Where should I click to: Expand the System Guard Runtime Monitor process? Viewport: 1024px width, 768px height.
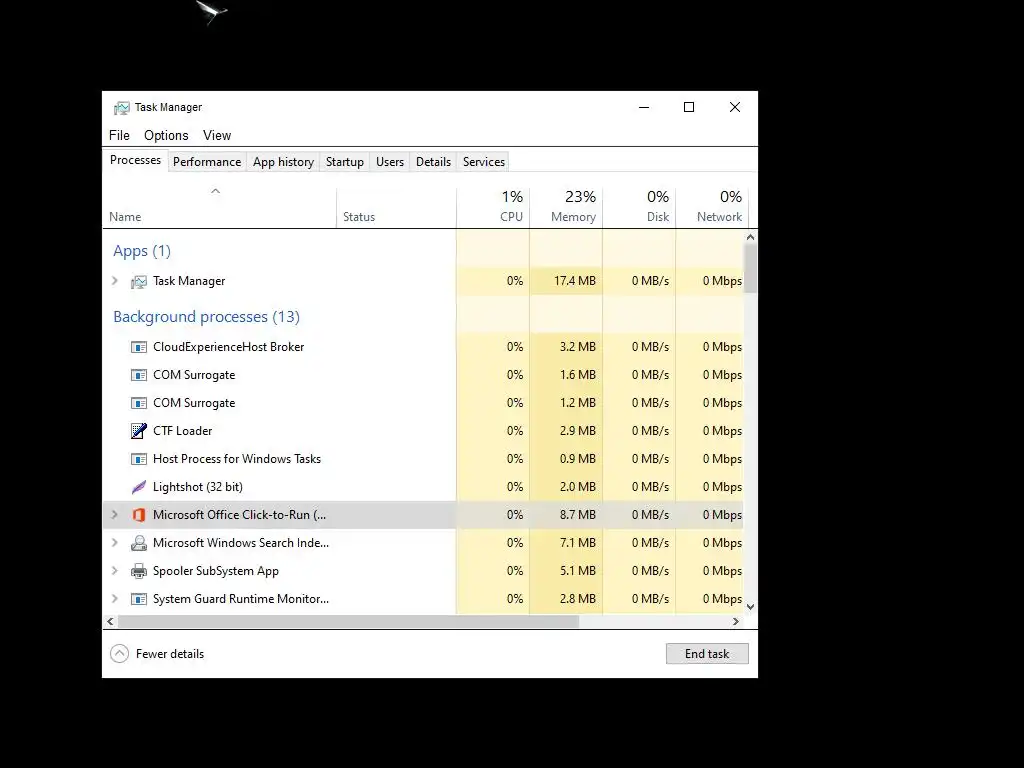pos(115,599)
